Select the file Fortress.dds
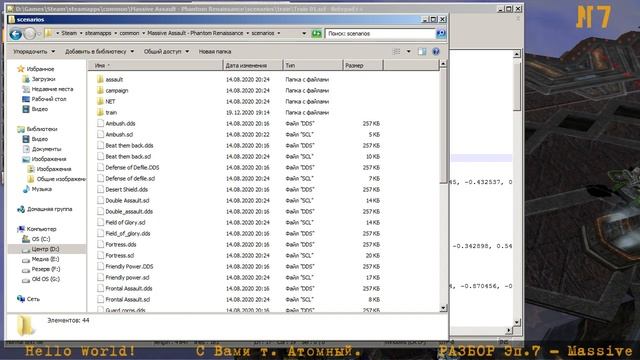The width and height of the screenshot is (640, 360). 121,244
